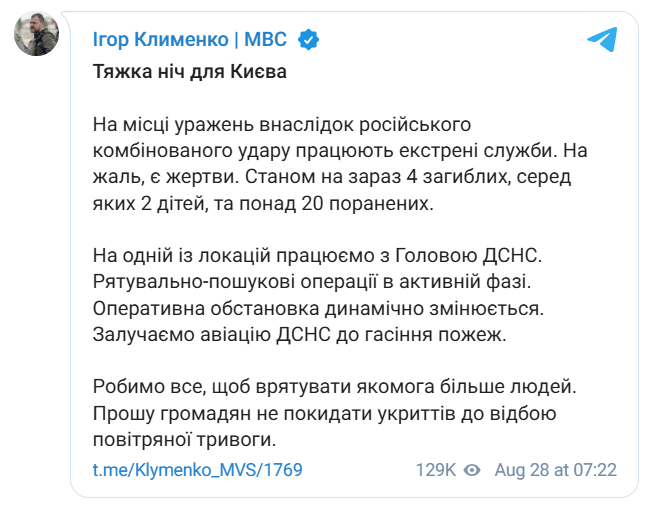This screenshot has width=651, height=506.
Task: Click the Aug 28 at 07:22 timestamp
Action: coord(558,469)
